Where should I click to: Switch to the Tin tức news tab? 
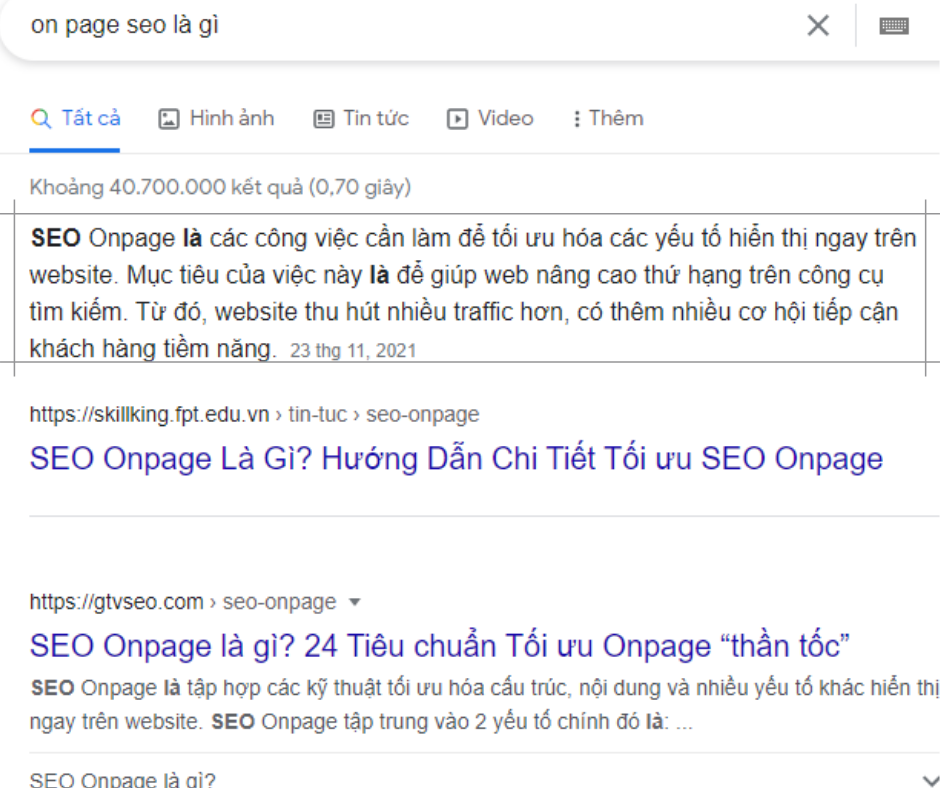[x=376, y=118]
